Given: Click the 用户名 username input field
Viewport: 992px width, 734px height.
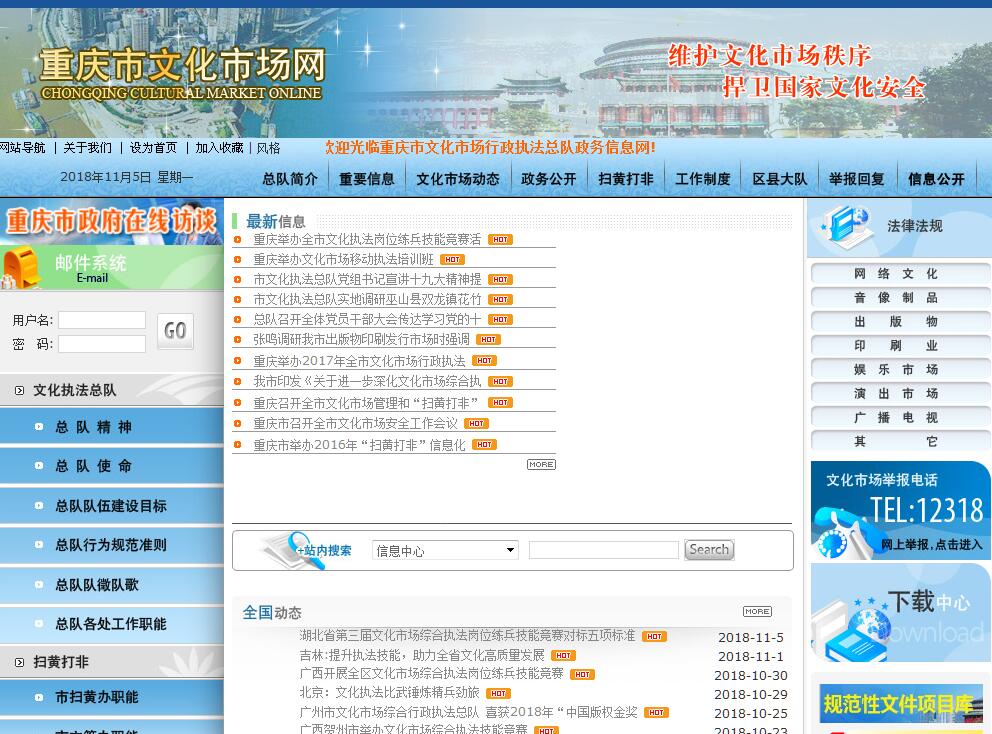Looking at the screenshot, I should pos(102,320).
